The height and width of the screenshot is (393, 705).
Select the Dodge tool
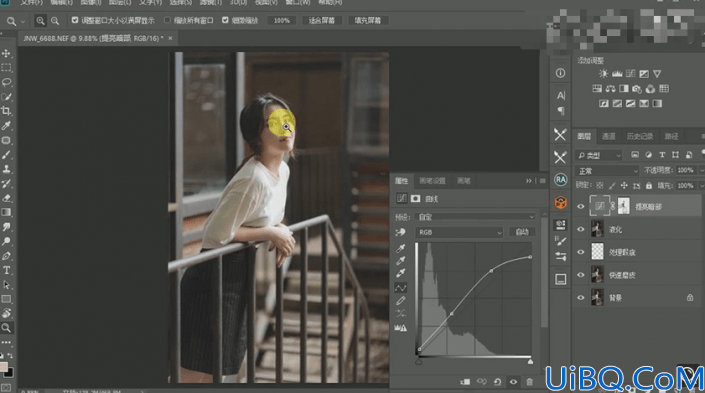click(x=6, y=241)
